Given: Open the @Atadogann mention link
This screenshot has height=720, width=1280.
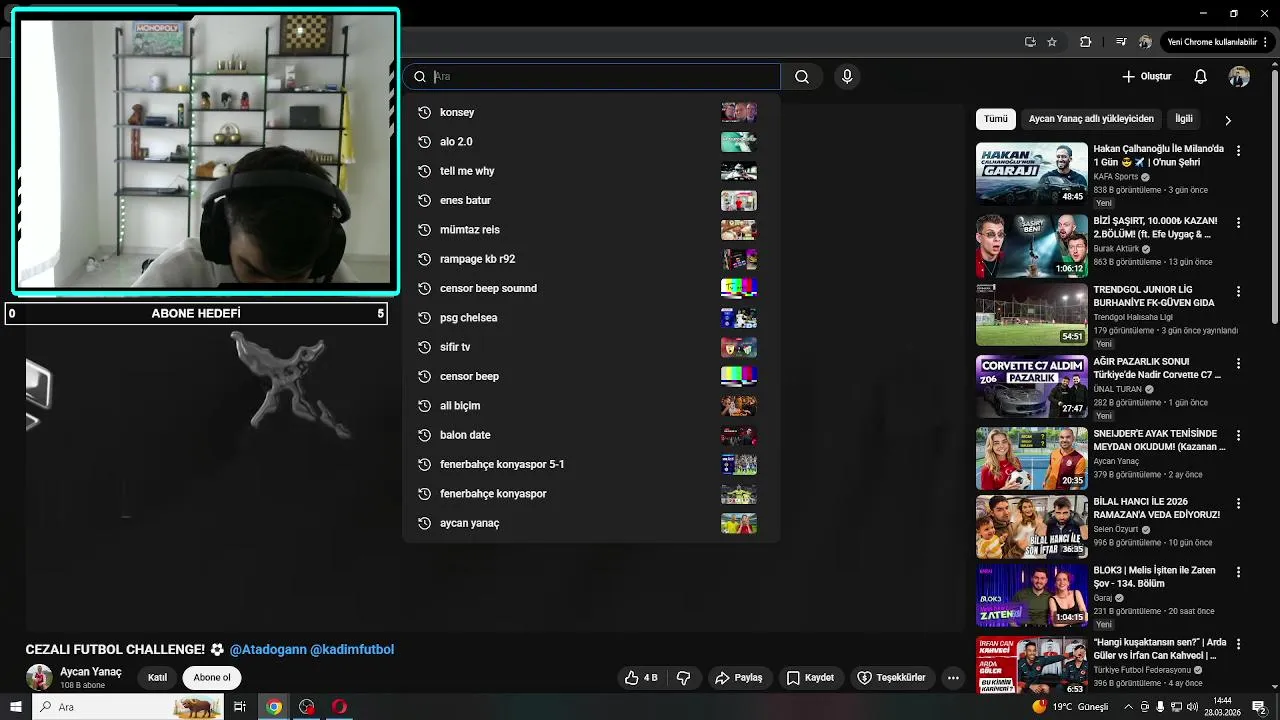Looking at the screenshot, I should 268,650.
